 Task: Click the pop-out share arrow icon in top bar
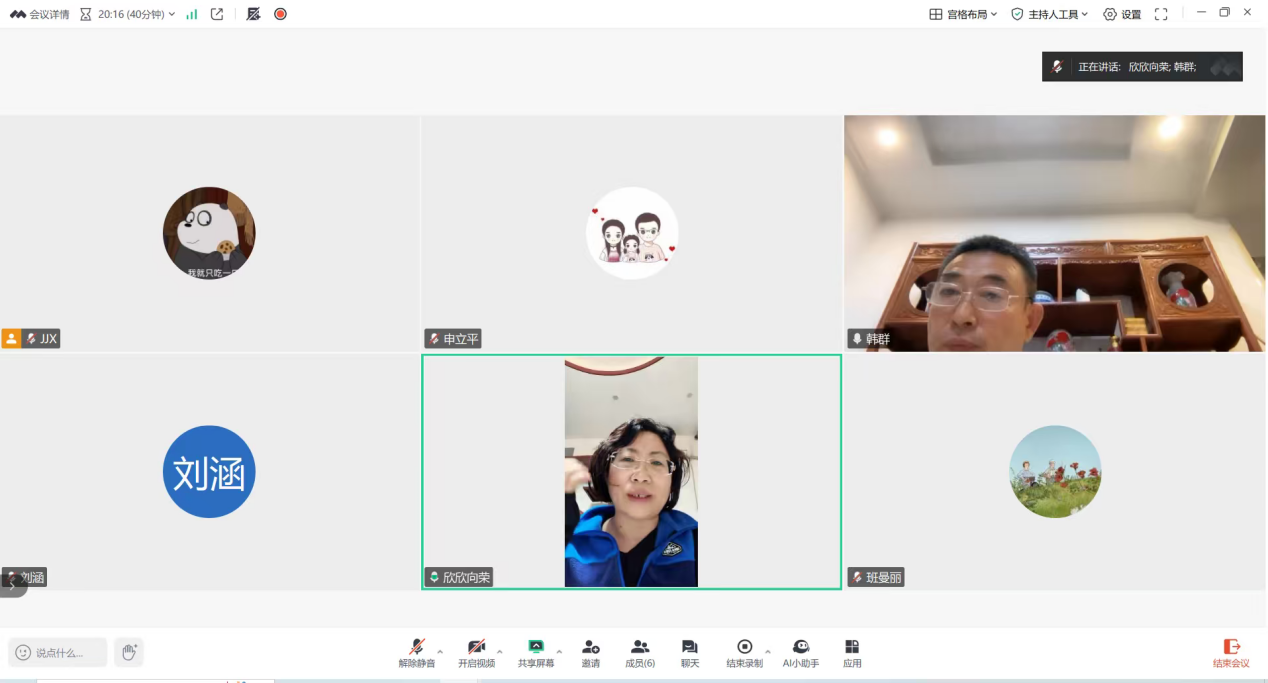[x=217, y=14]
